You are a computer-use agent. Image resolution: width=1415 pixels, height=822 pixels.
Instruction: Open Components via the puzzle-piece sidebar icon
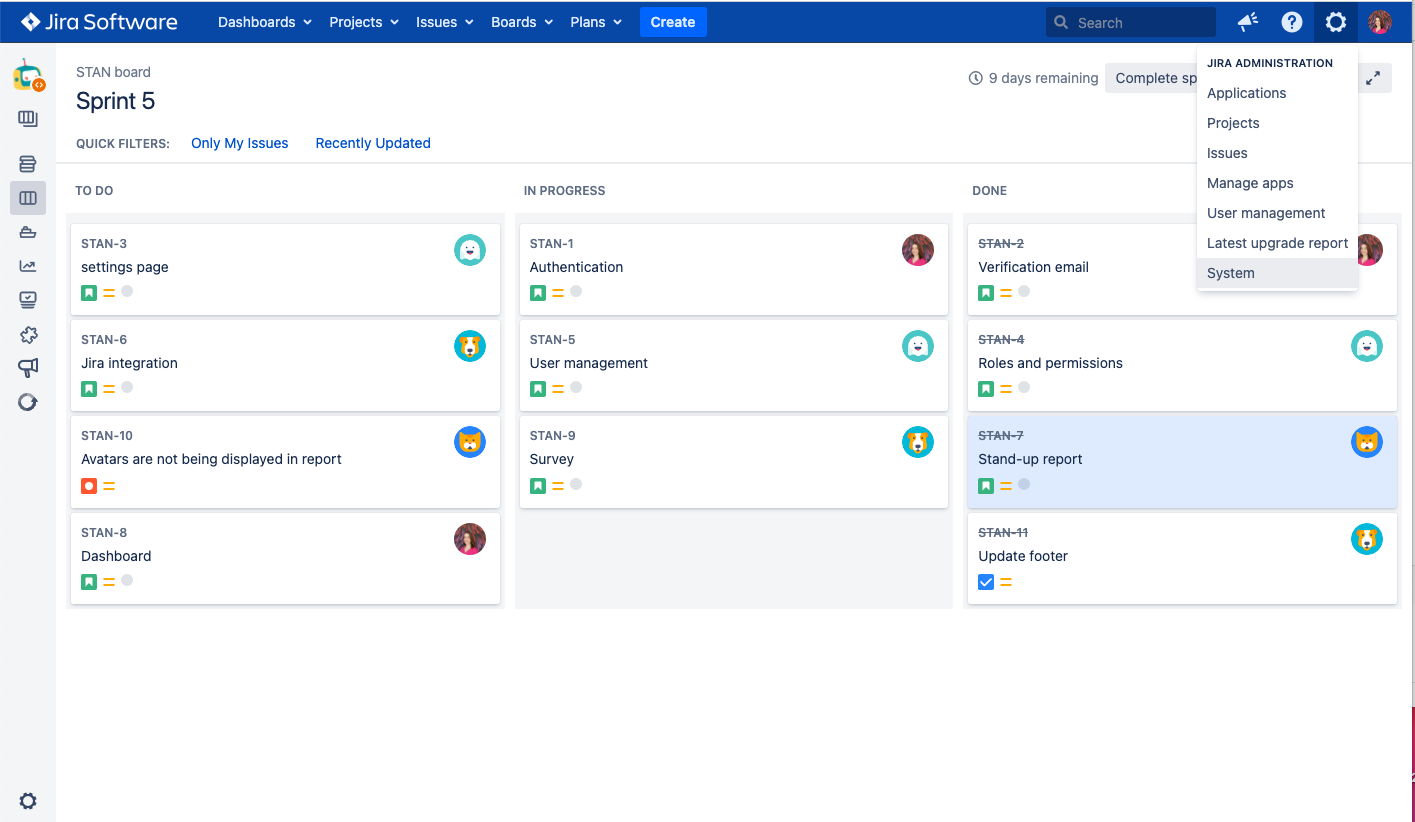point(28,334)
